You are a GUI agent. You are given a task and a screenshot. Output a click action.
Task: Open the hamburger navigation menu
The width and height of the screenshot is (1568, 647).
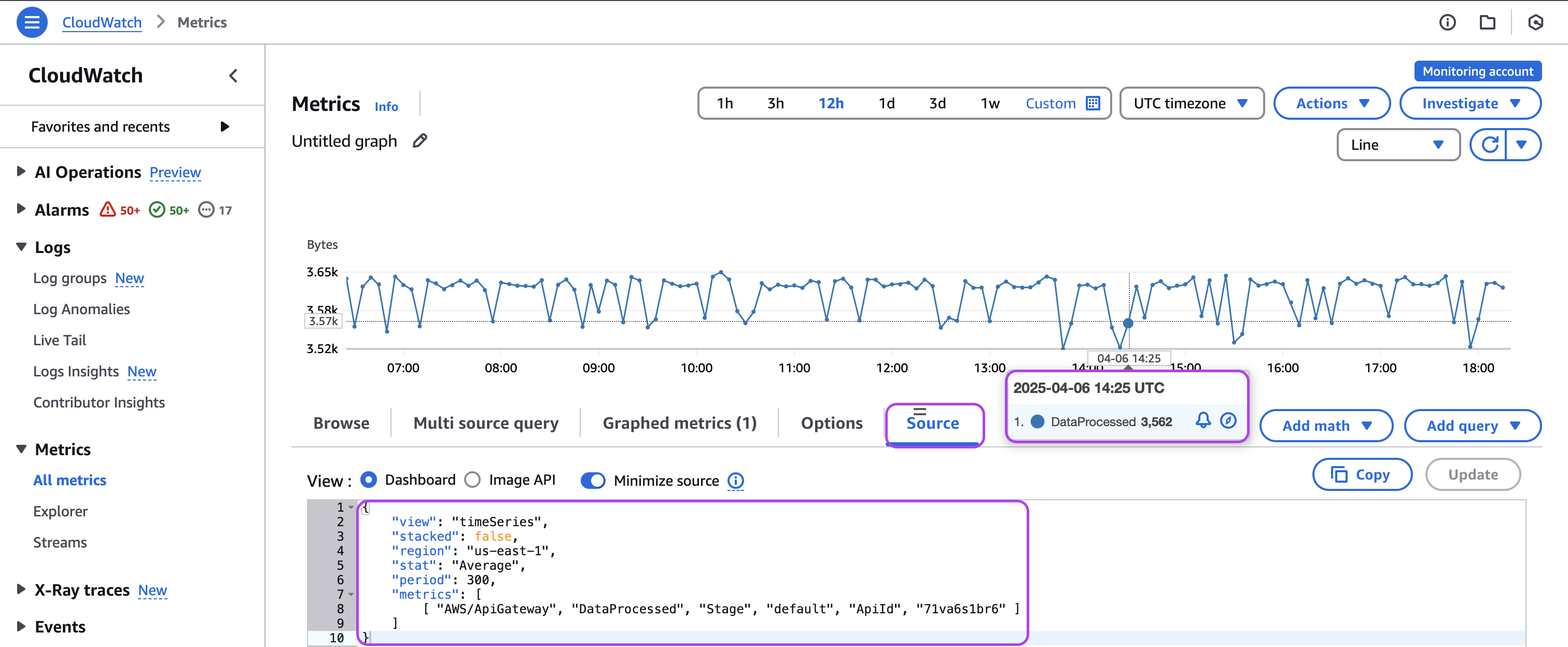point(32,22)
